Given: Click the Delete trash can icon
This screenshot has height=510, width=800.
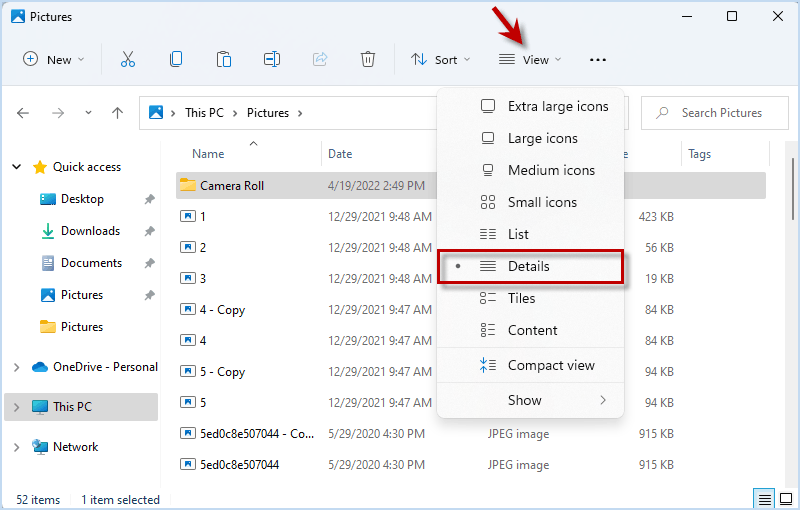Looking at the screenshot, I should coord(367,60).
